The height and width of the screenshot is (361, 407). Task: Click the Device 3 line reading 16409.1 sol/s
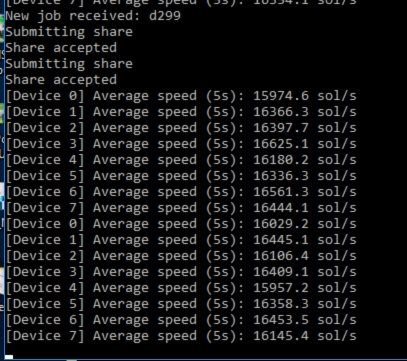pyautogui.click(x=181, y=272)
